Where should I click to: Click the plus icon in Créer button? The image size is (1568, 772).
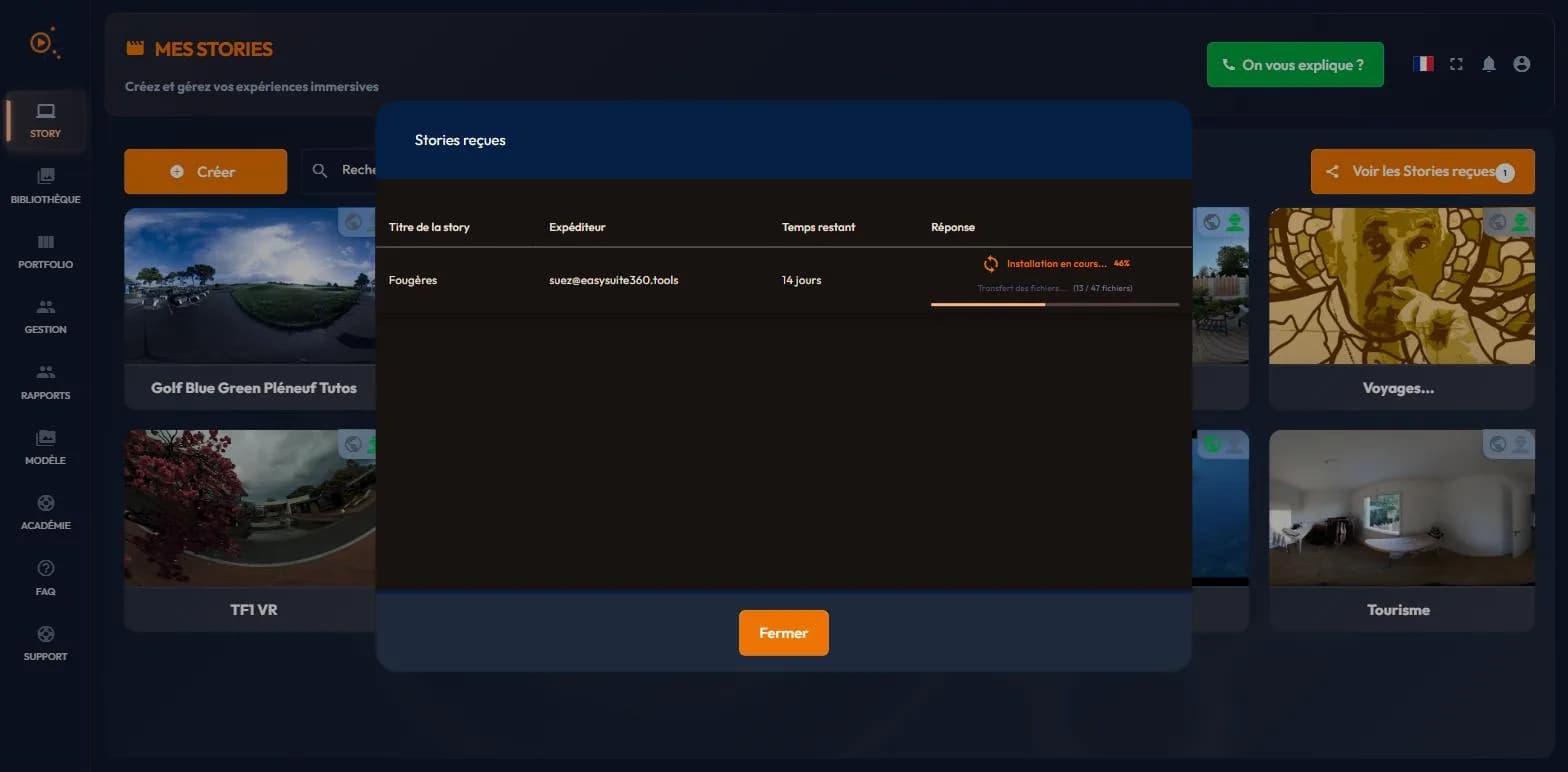(177, 171)
